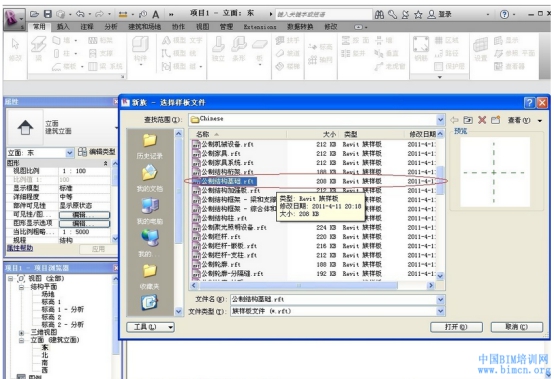Click 编辑 button for 可见性/图形
Image resolution: width=554 pixels, height=379 pixels.
coord(84,215)
